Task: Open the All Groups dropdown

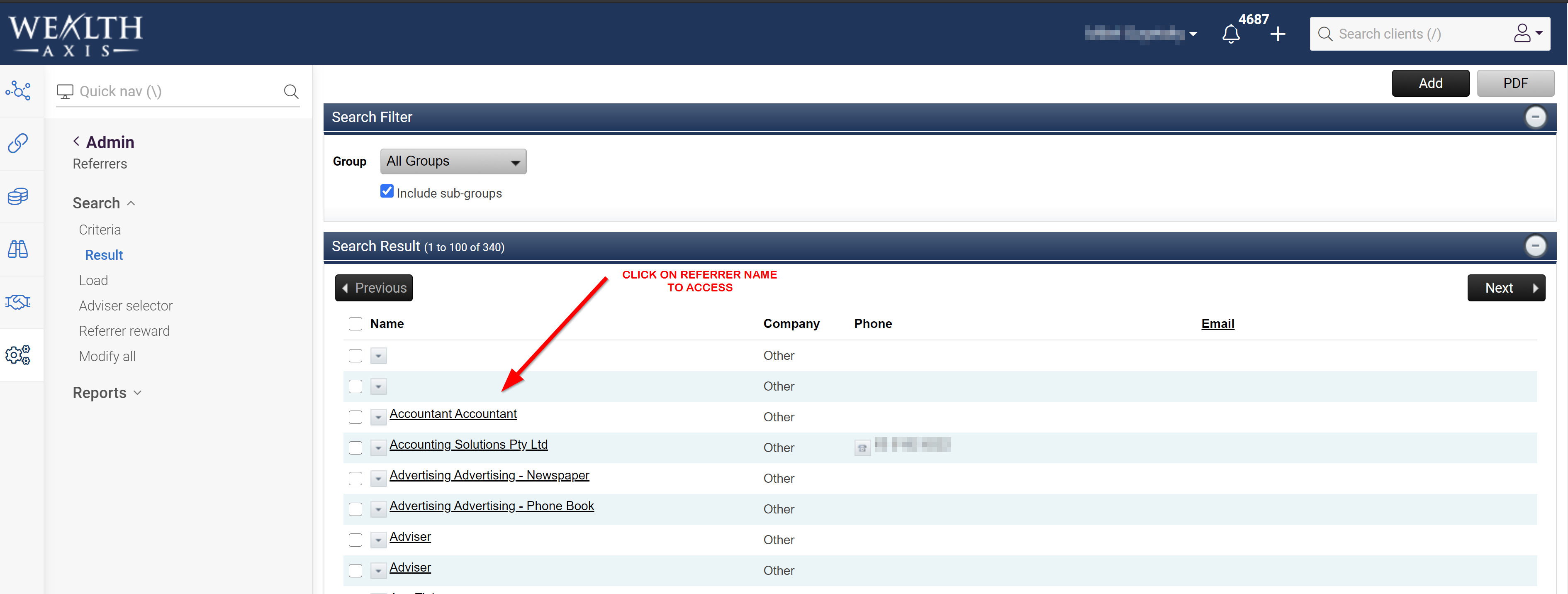Action: pos(453,161)
